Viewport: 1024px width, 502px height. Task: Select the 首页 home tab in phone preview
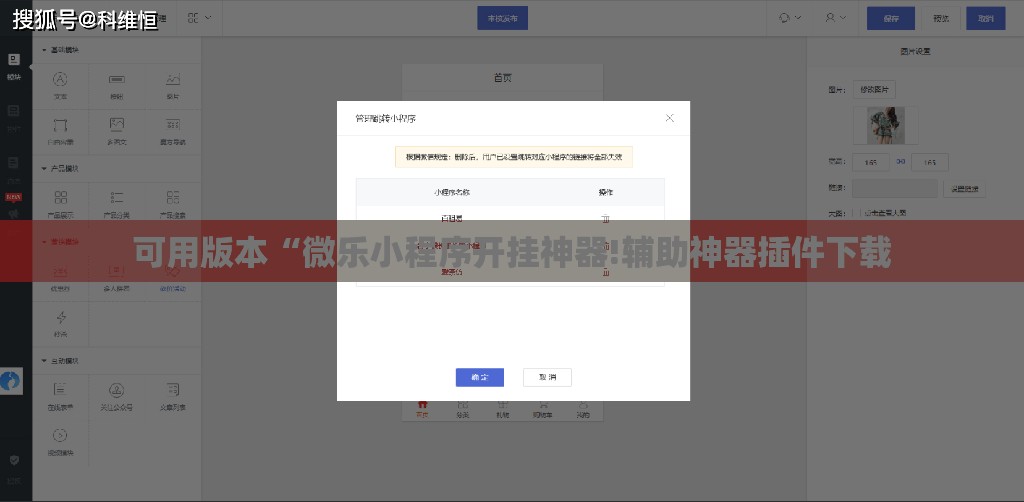click(x=422, y=410)
